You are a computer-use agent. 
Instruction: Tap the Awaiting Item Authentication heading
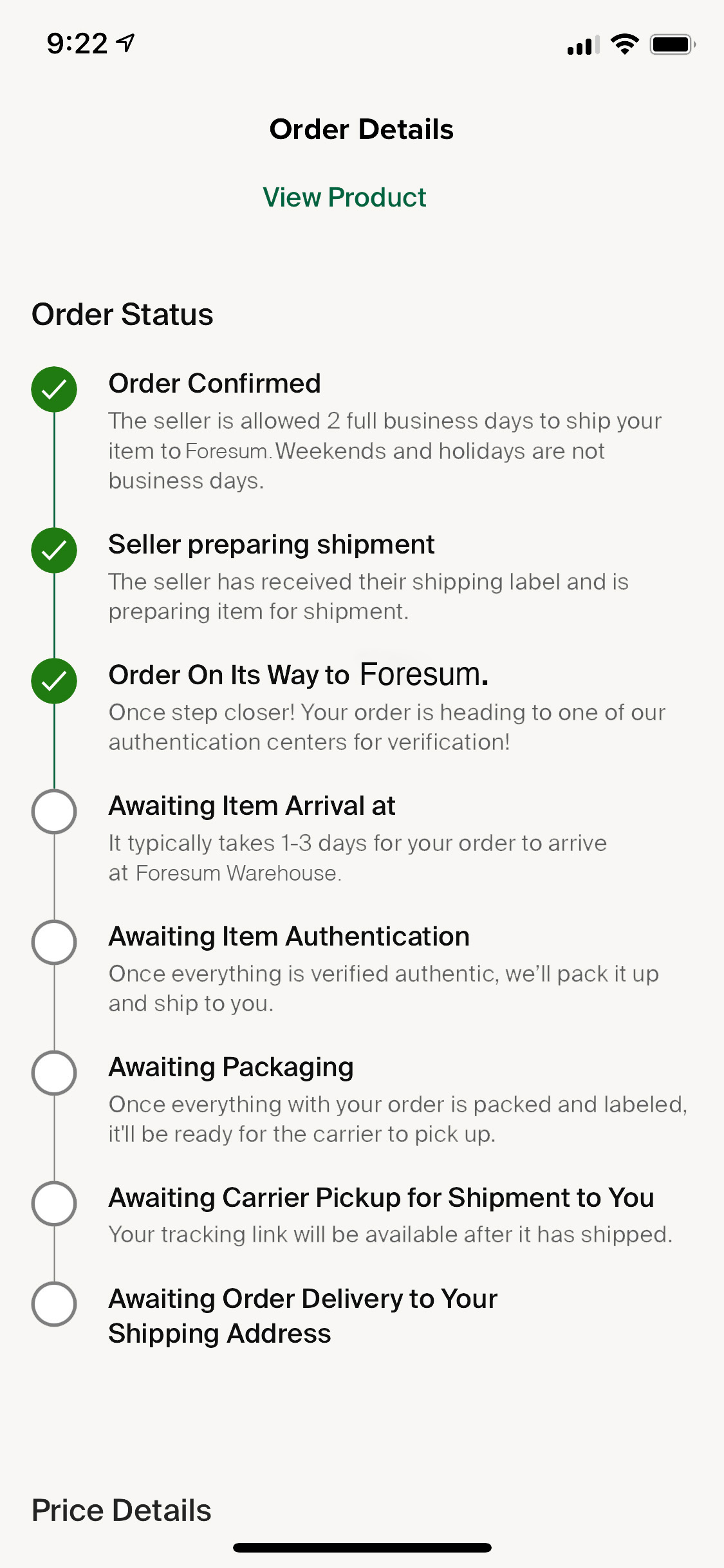[x=289, y=937]
